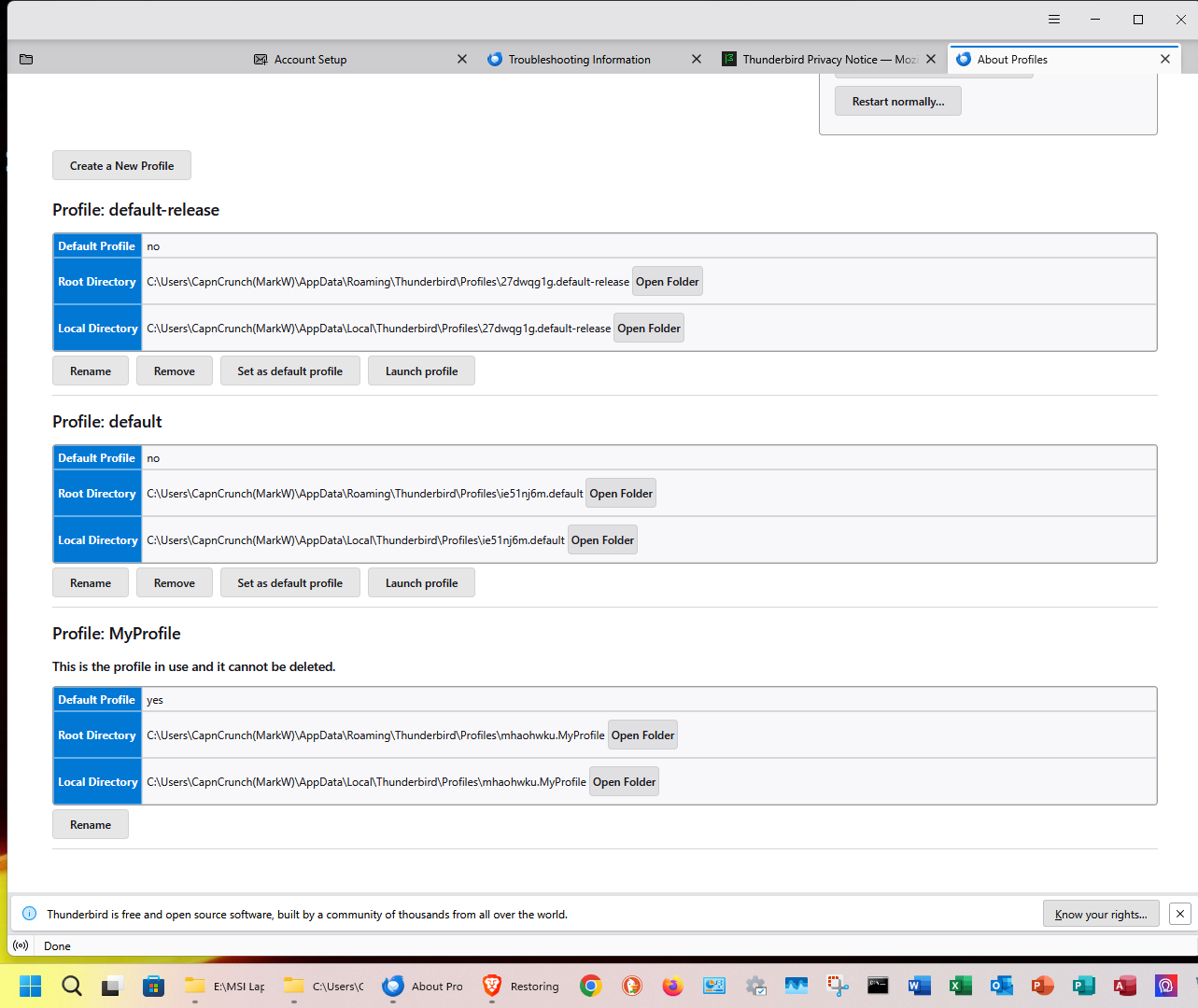The image size is (1198, 1008).
Task: Launch Google Chrome from taskbar
Action: 590,986
